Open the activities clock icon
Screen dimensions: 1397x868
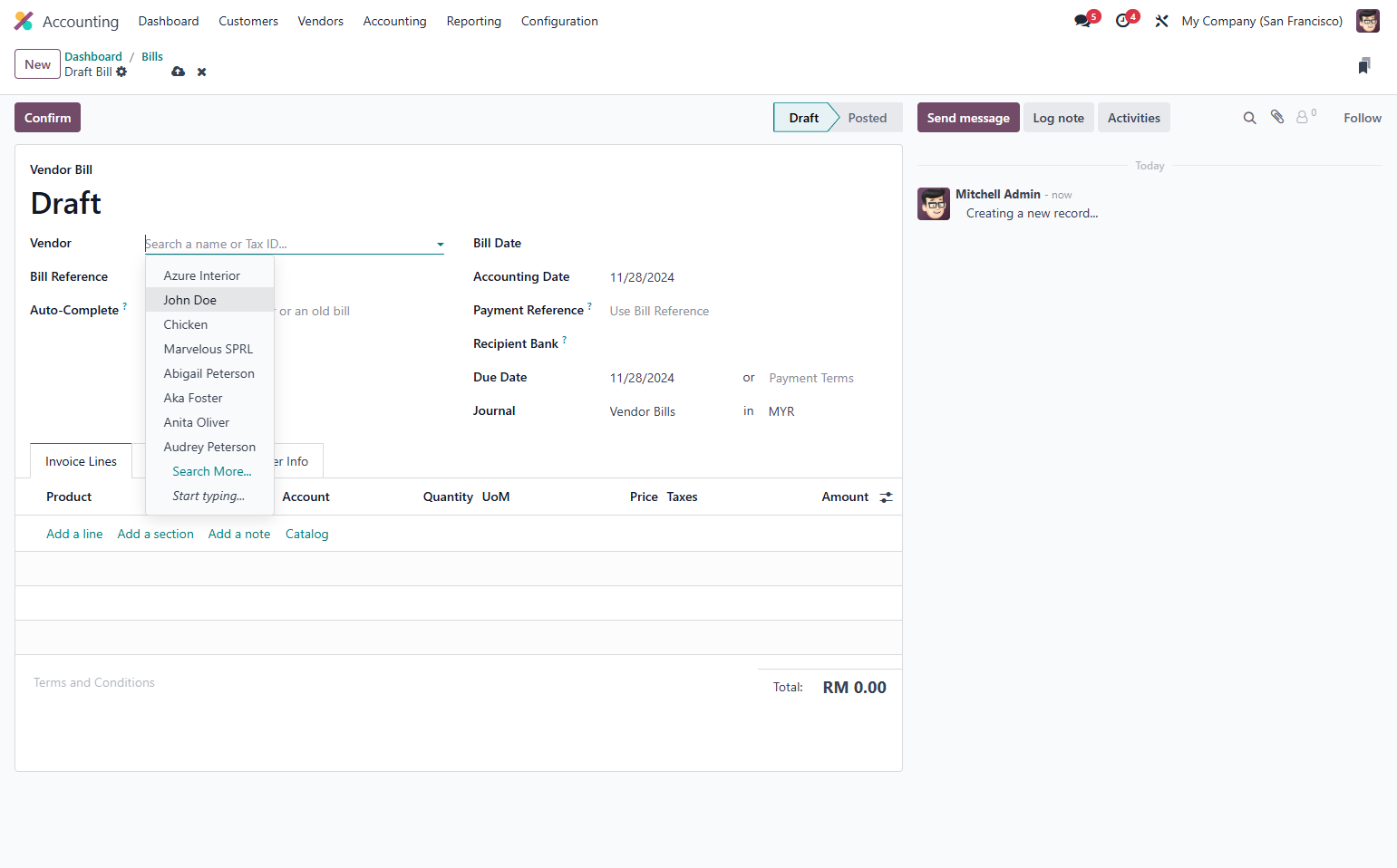click(1123, 21)
